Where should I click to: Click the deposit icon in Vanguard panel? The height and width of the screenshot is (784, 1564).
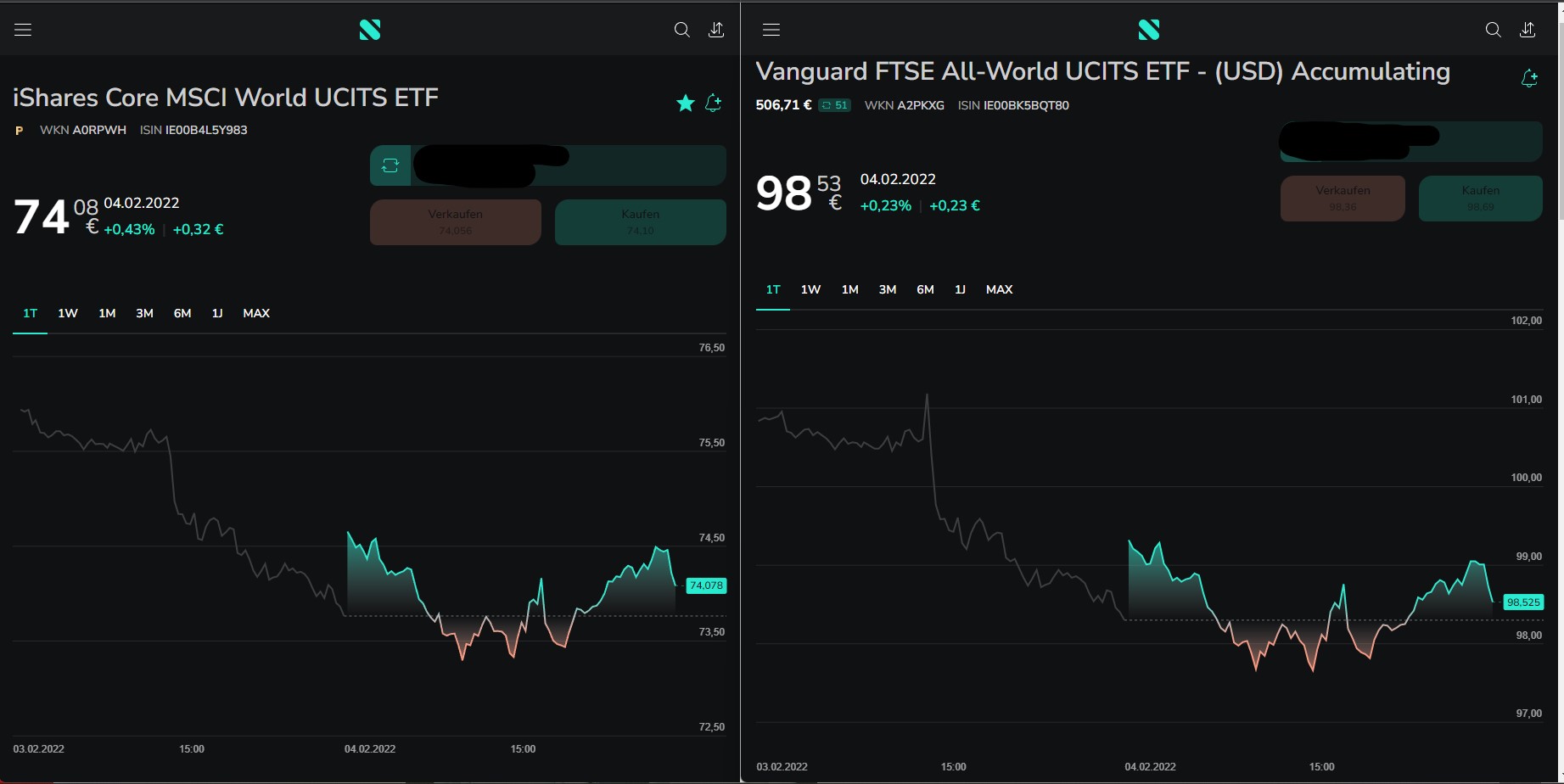[x=1528, y=30]
